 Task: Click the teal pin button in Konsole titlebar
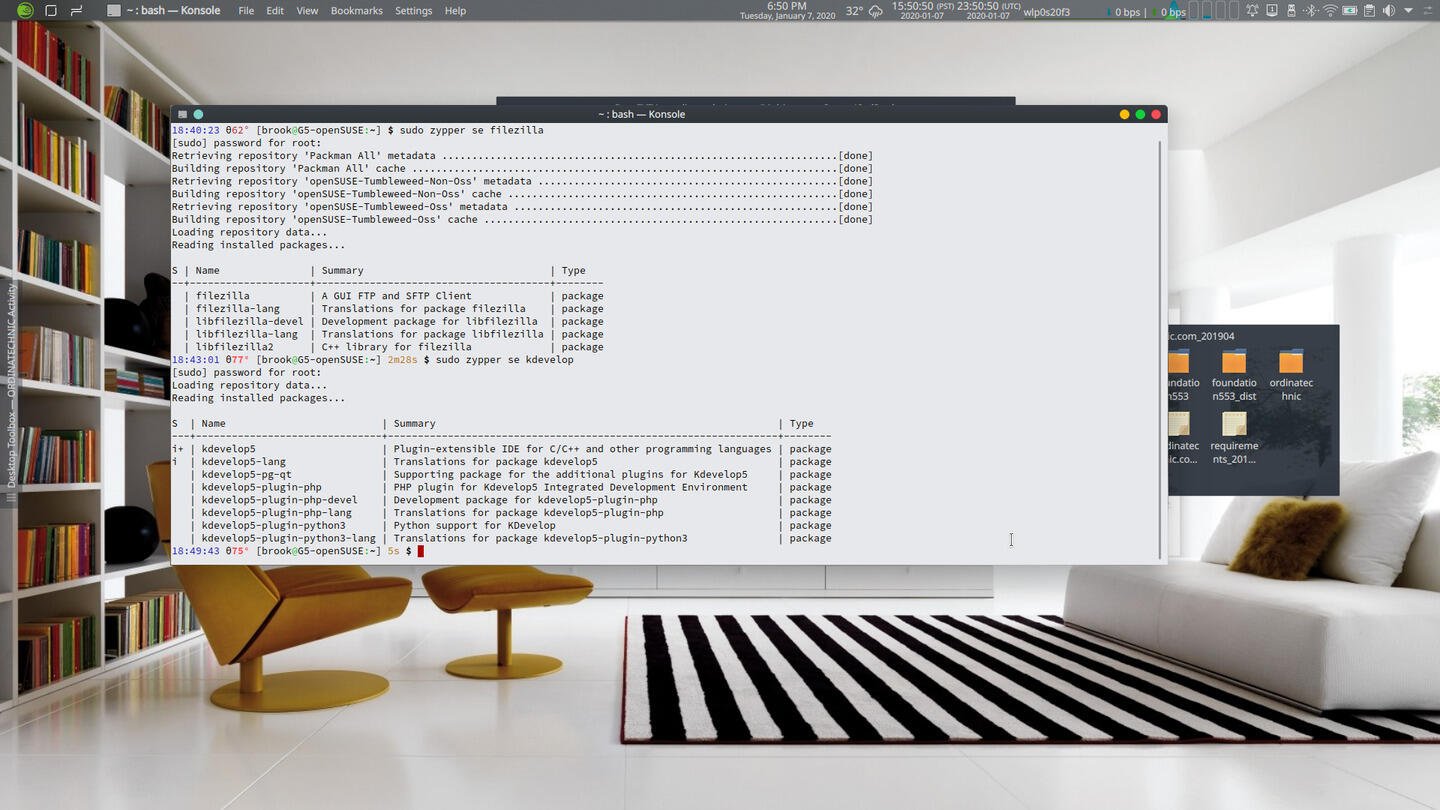pos(198,114)
